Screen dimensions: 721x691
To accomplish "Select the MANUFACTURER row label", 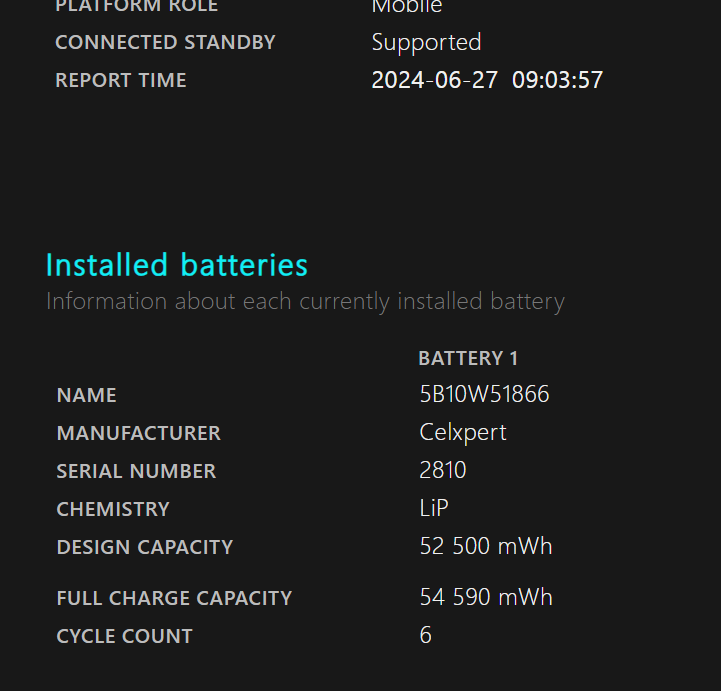I will click(139, 433).
